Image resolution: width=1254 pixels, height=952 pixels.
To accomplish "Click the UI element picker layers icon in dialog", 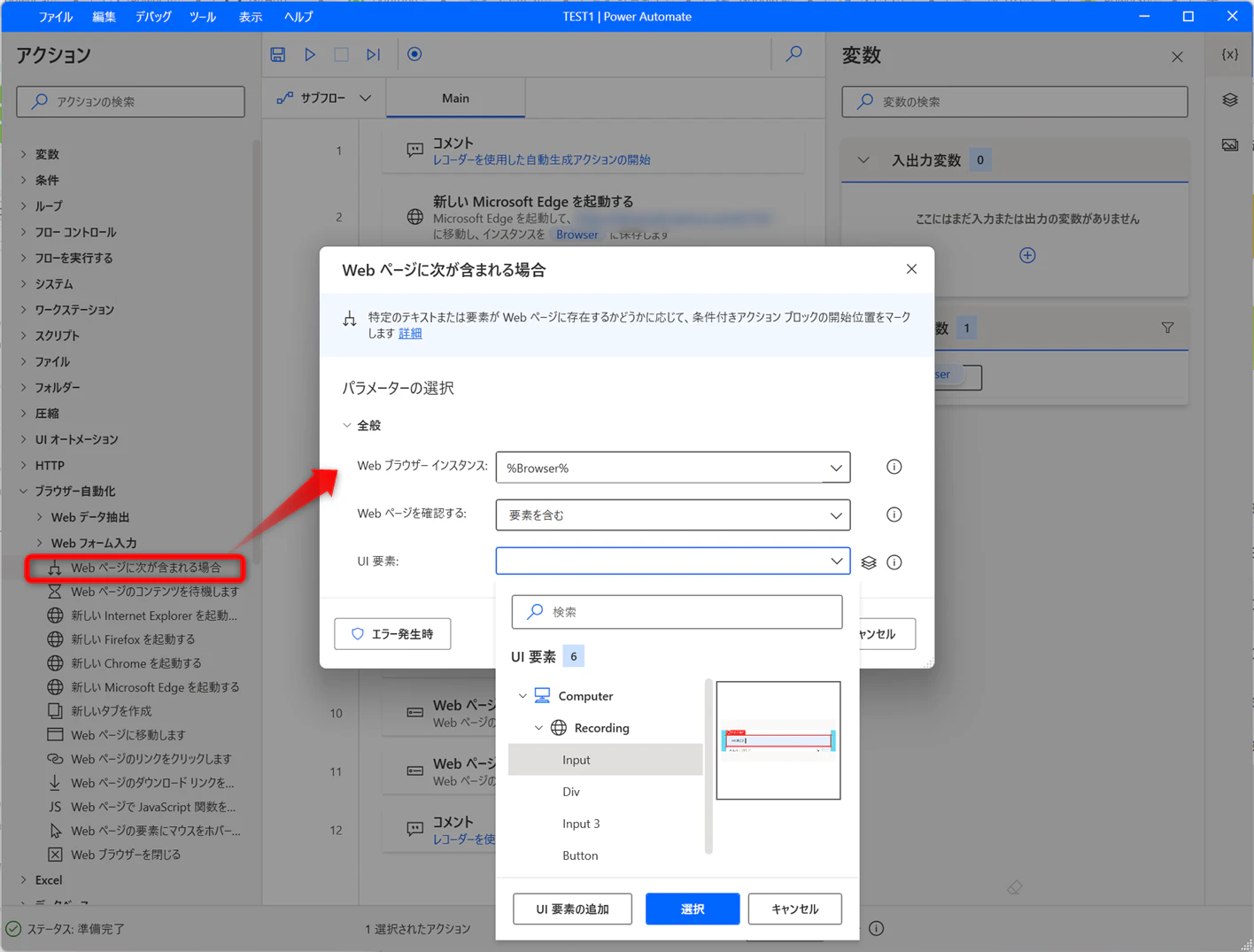I will point(869,562).
